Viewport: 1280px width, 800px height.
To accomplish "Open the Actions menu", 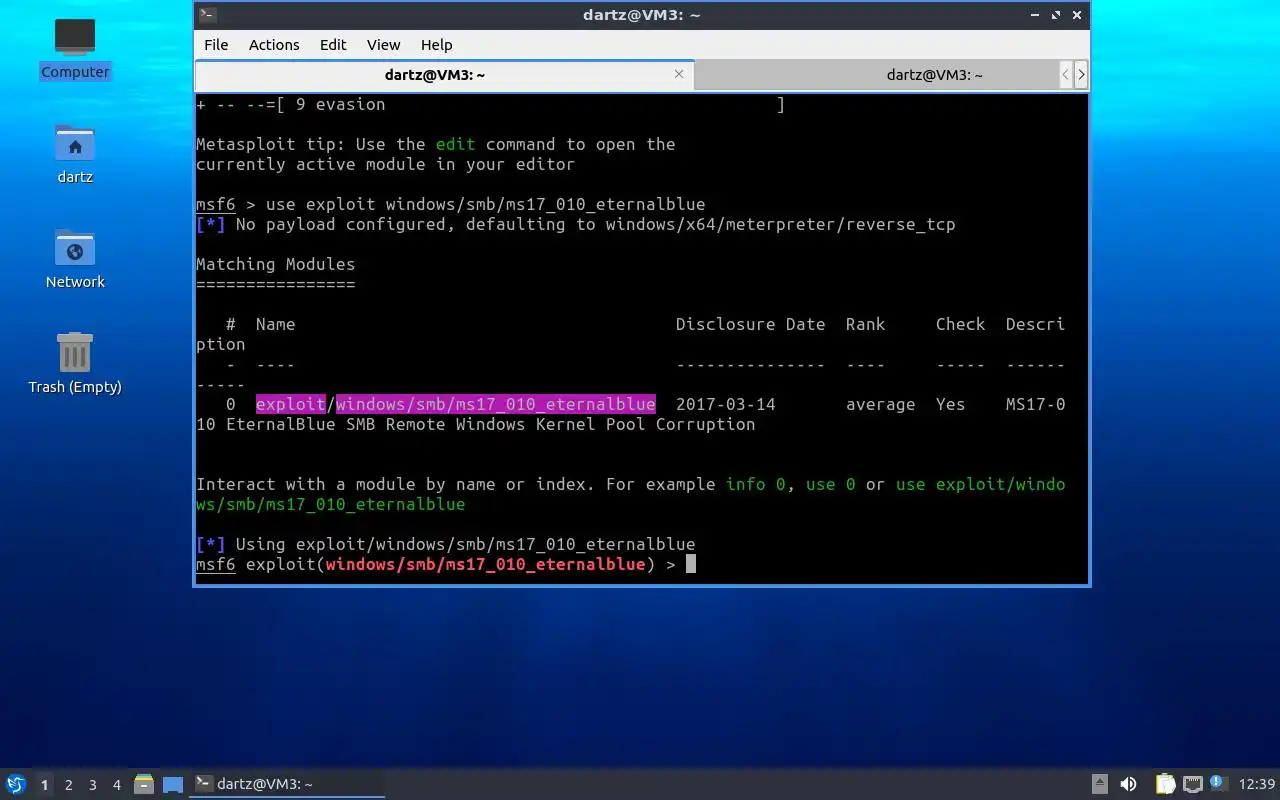I will coord(274,45).
